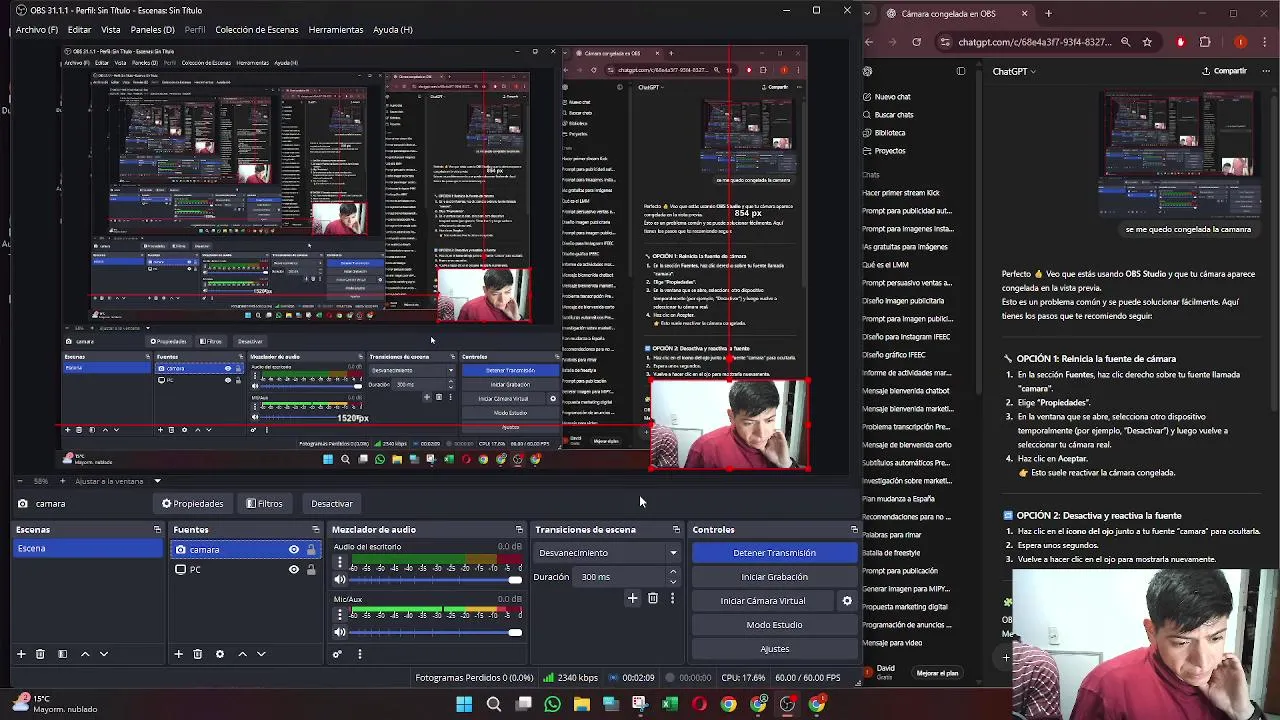This screenshot has width=1280, height=720.
Task: Open the Ajustar a la ventana zoom dropdown
Action: (x=118, y=481)
